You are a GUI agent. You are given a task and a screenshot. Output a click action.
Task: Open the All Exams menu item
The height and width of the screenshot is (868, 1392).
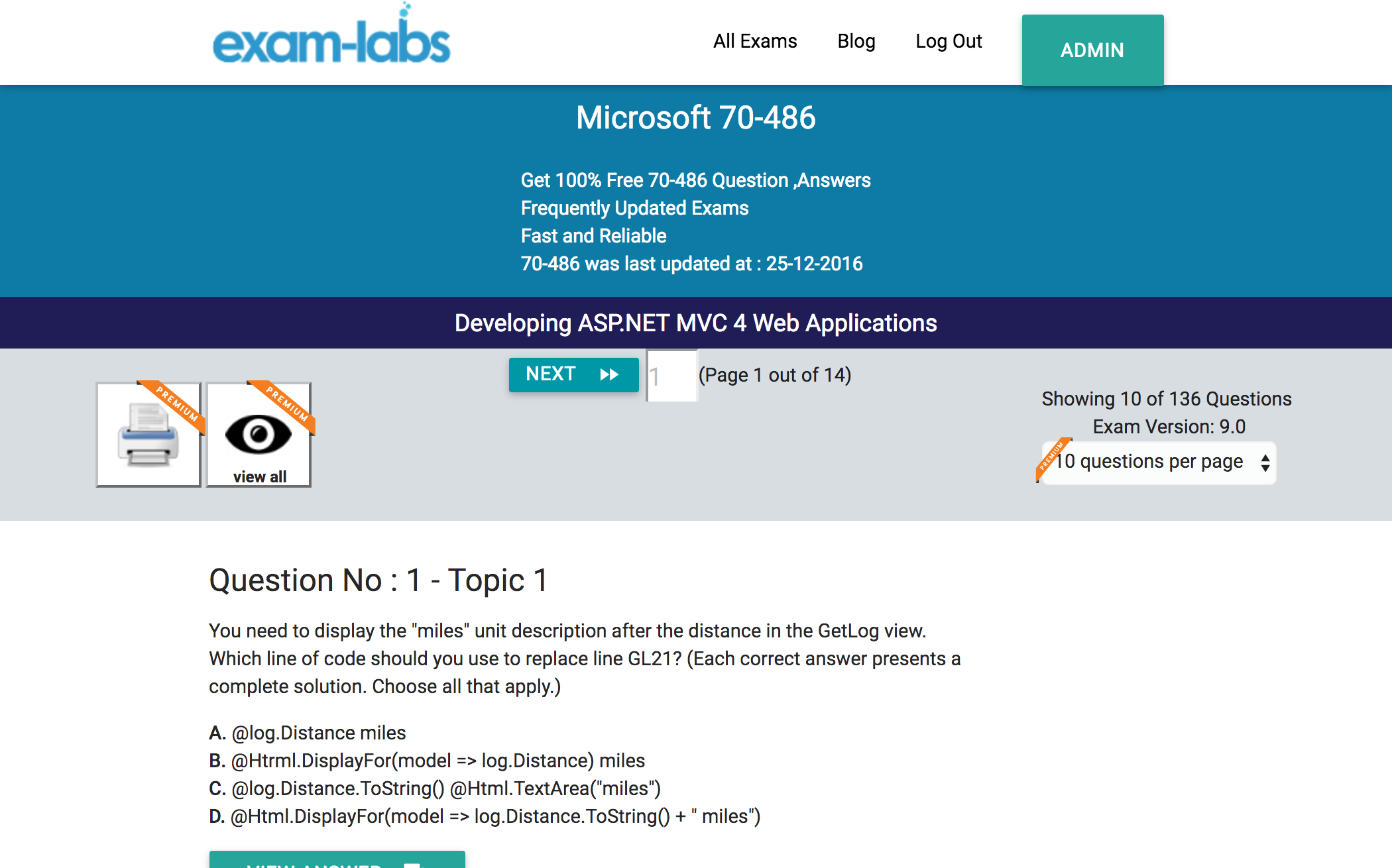click(x=755, y=41)
